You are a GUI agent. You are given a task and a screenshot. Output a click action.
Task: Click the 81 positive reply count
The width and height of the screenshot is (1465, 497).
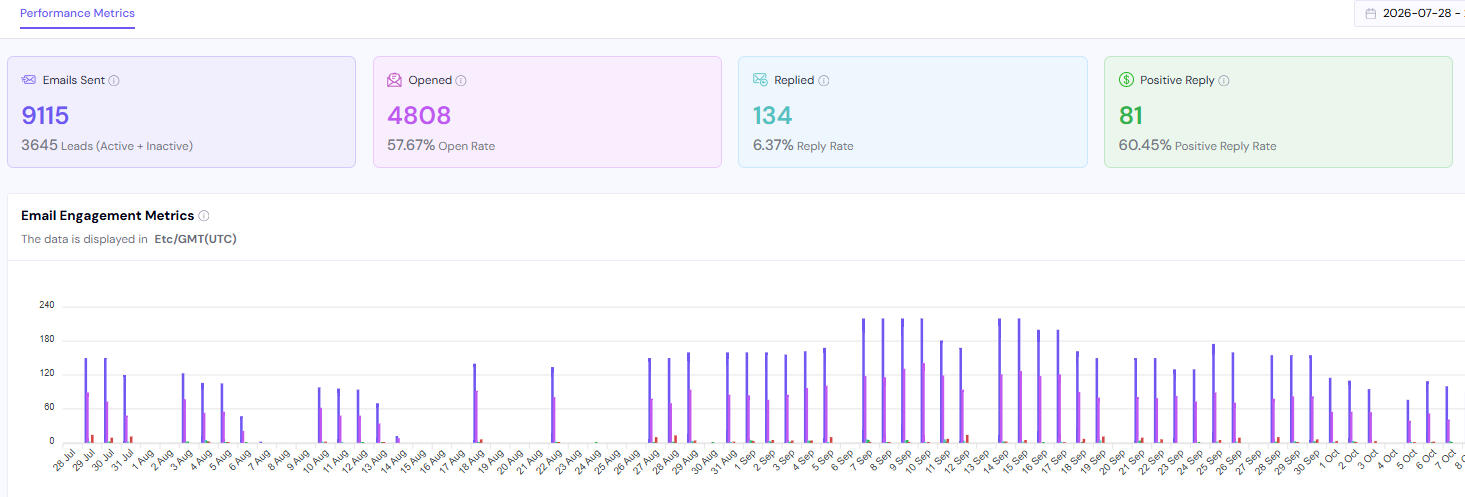1132,115
